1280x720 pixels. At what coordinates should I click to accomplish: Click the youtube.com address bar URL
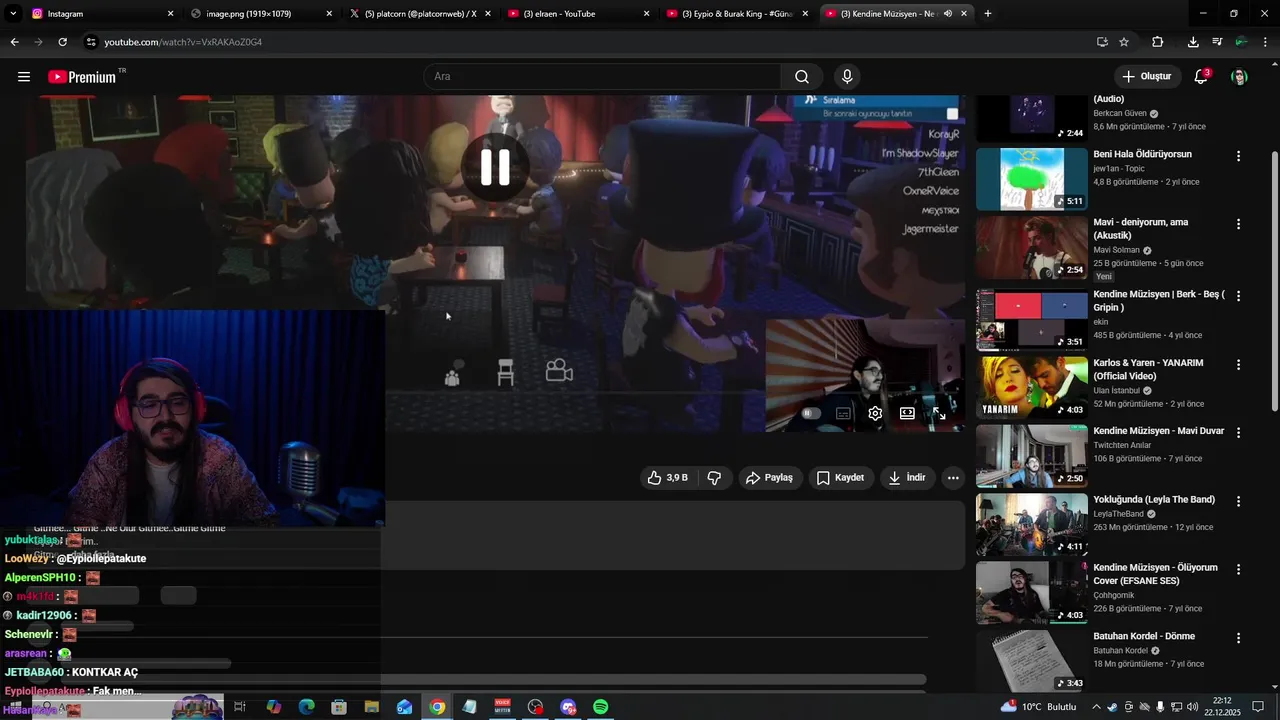[183, 42]
